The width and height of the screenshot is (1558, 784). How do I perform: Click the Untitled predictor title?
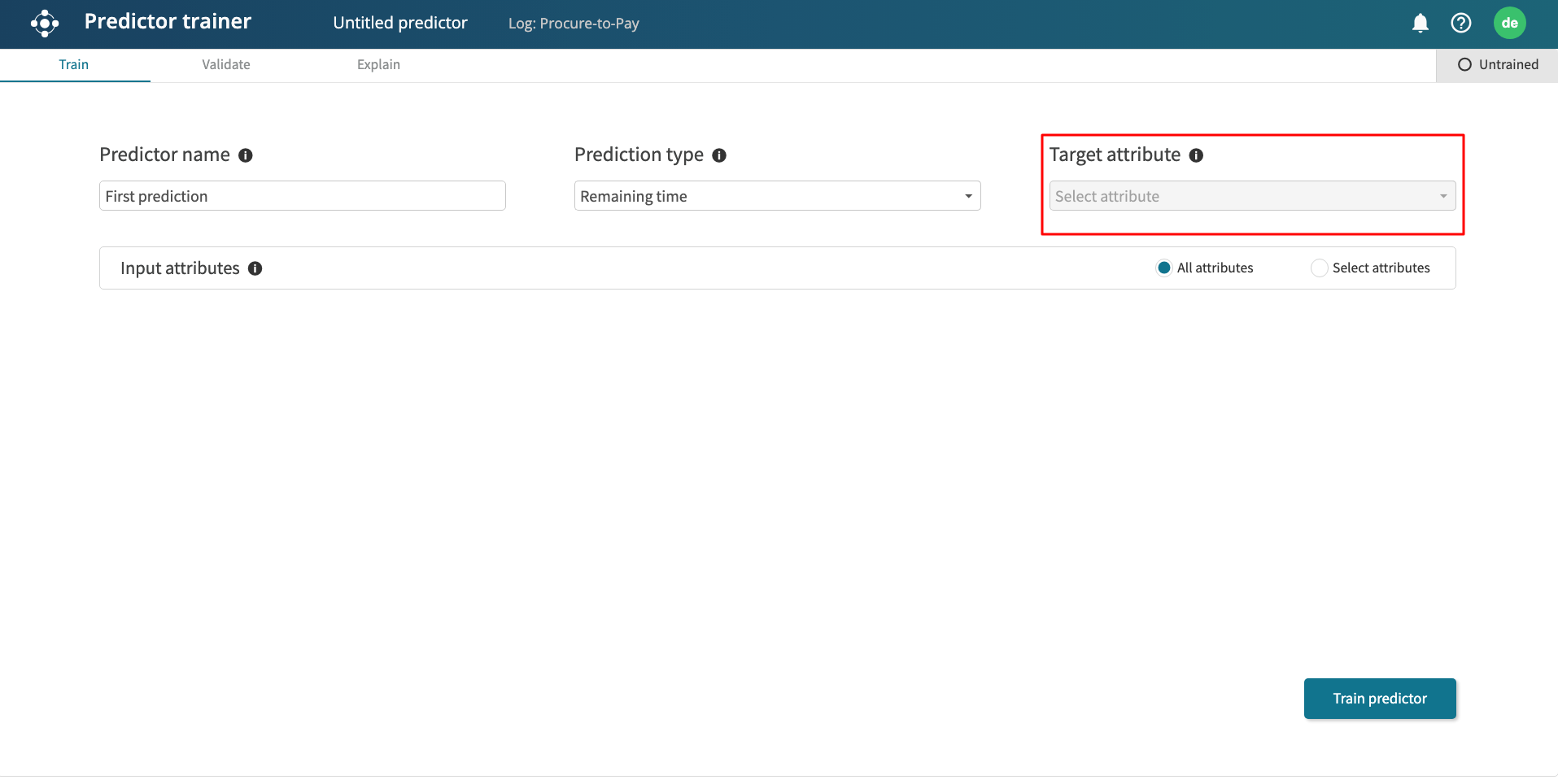point(400,24)
